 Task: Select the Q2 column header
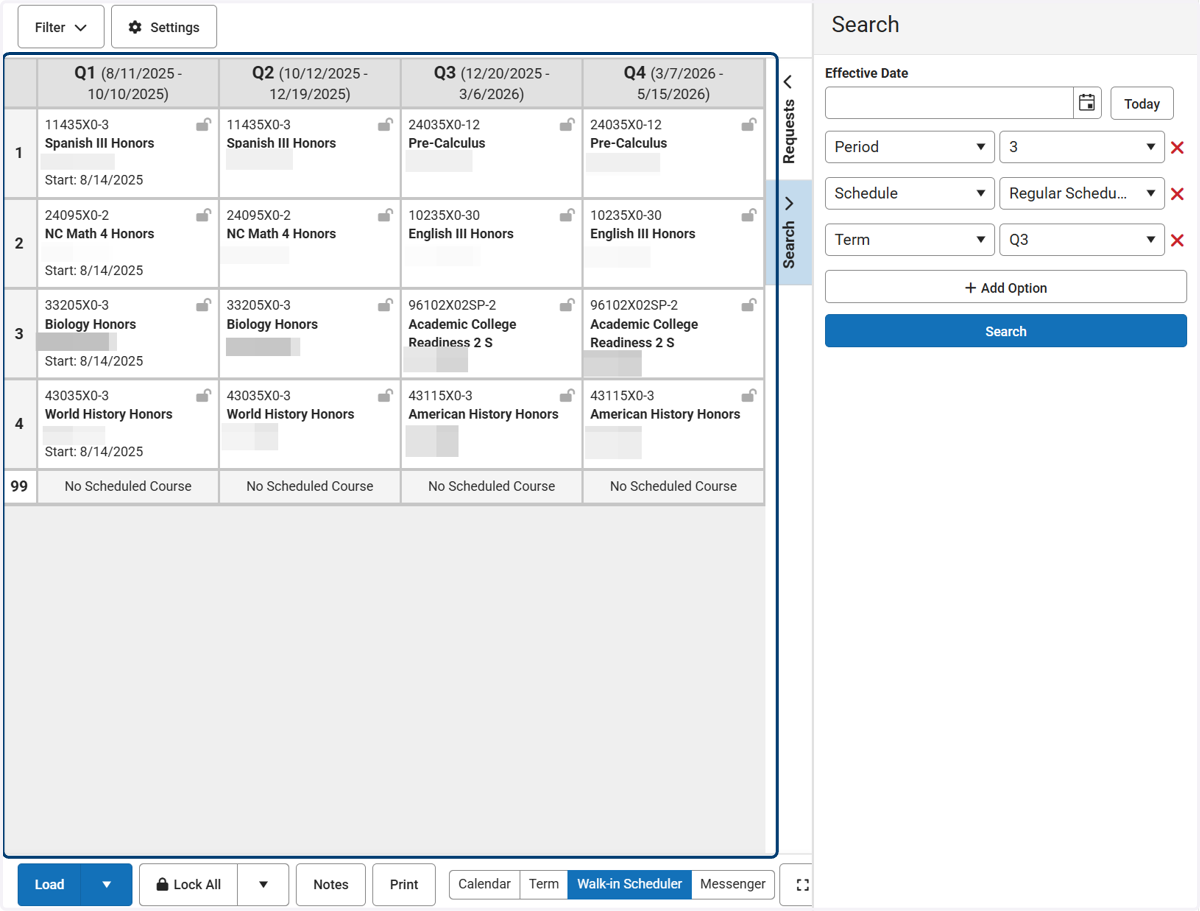point(310,83)
